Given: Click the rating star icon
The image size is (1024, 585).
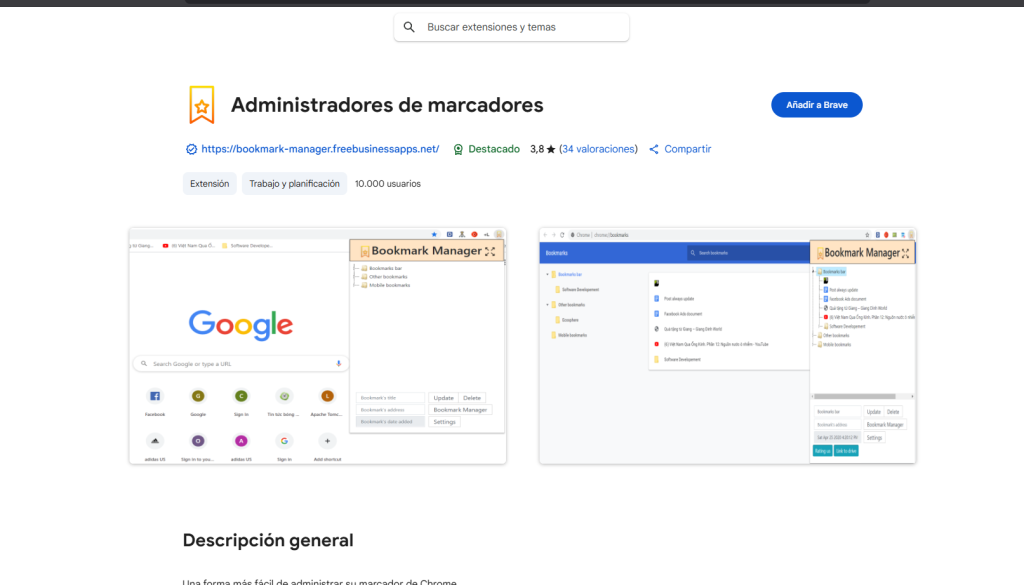Looking at the screenshot, I should pyautogui.click(x=551, y=149).
